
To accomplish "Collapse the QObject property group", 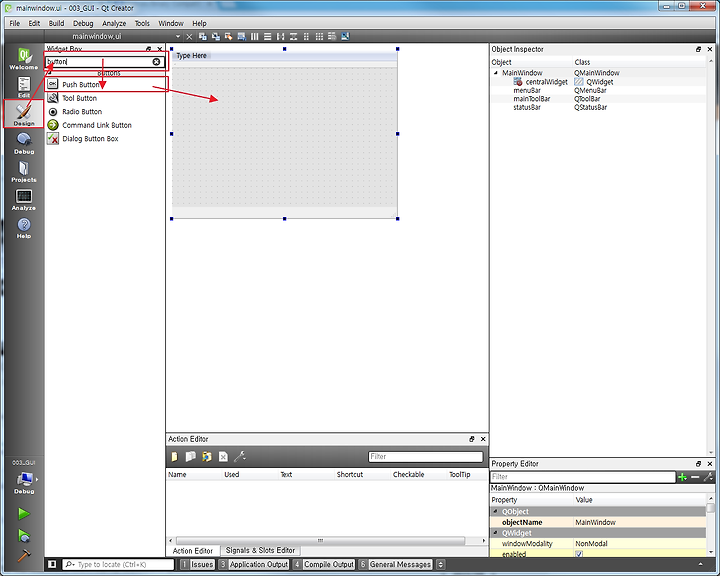I will point(496,511).
